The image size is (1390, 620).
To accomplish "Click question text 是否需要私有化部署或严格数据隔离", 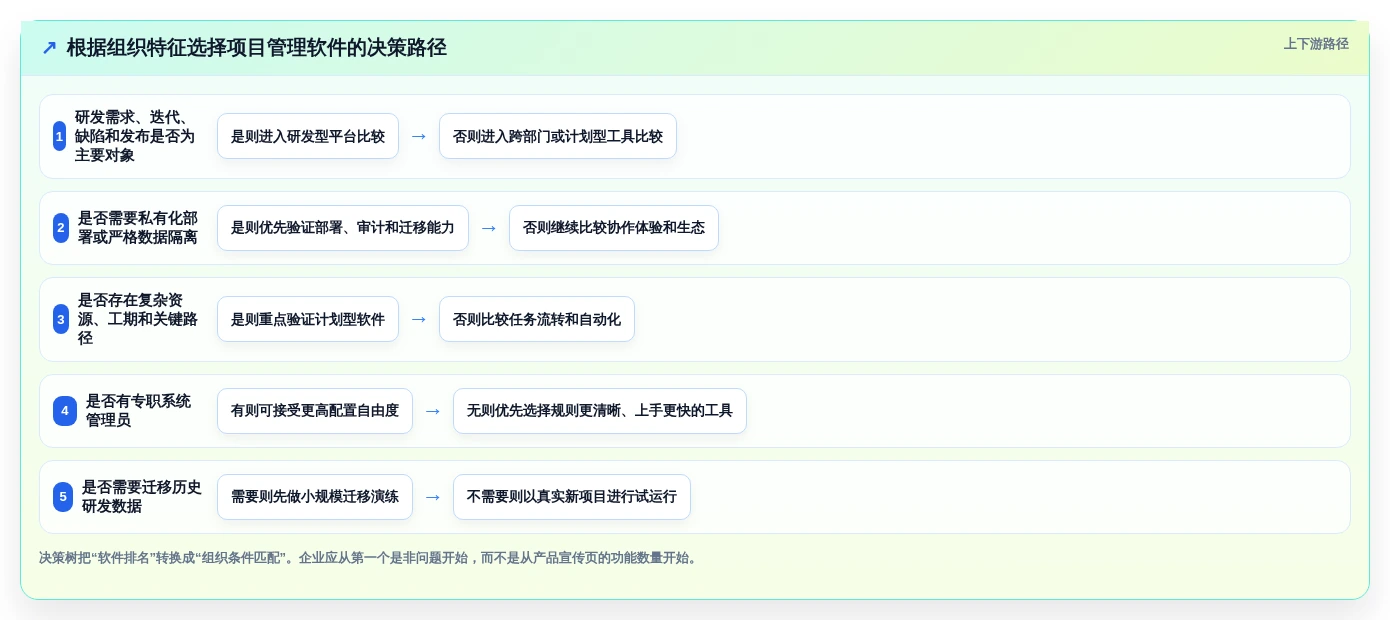I will (138, 228).
